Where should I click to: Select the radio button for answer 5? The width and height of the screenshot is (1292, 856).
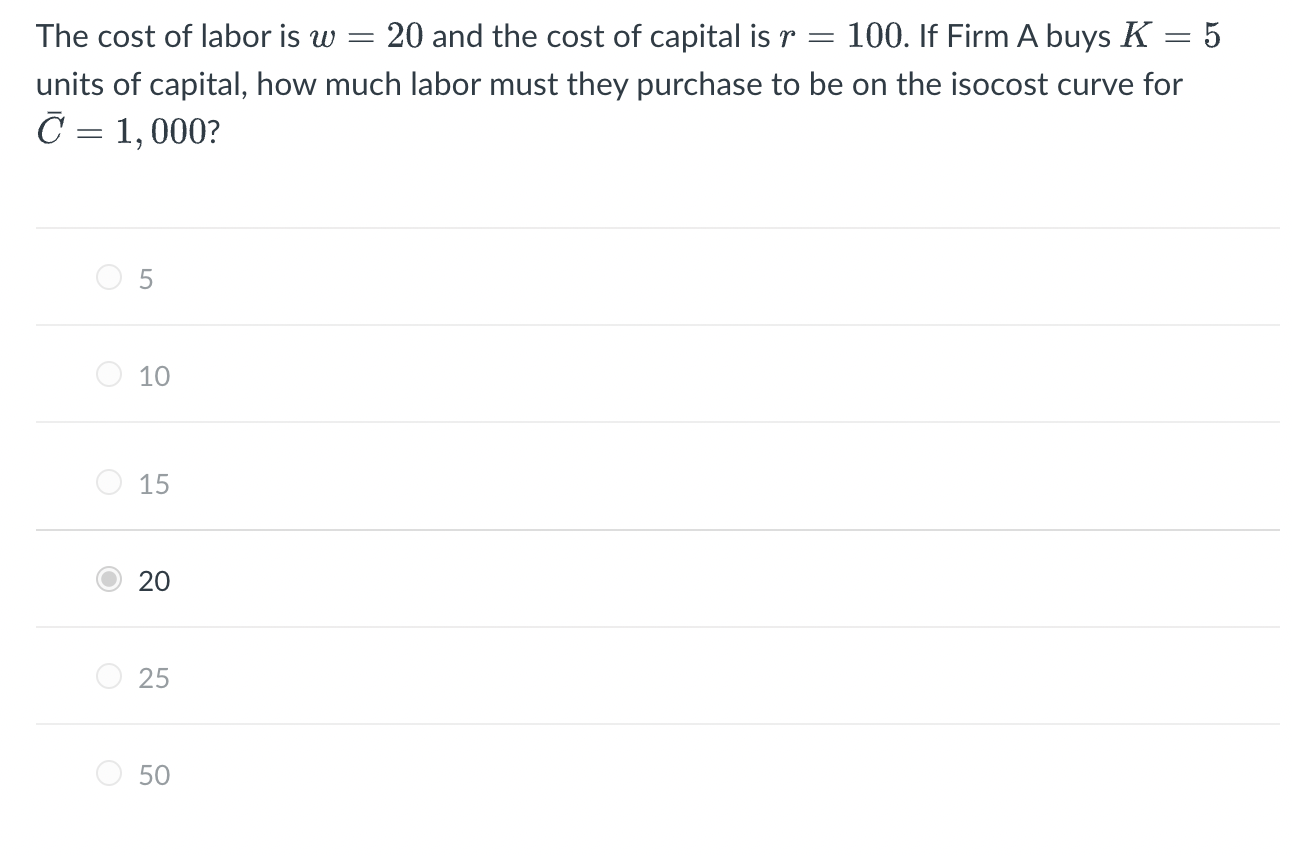(x=109, y=277)
